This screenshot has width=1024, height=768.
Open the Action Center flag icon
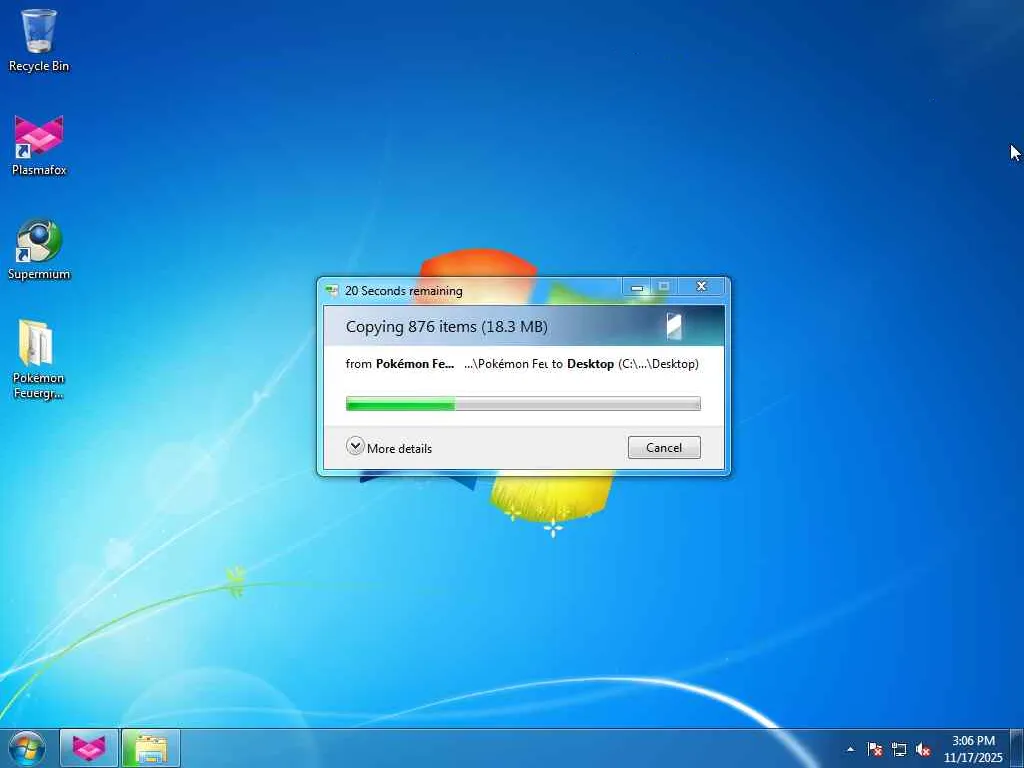click(874, 749)
